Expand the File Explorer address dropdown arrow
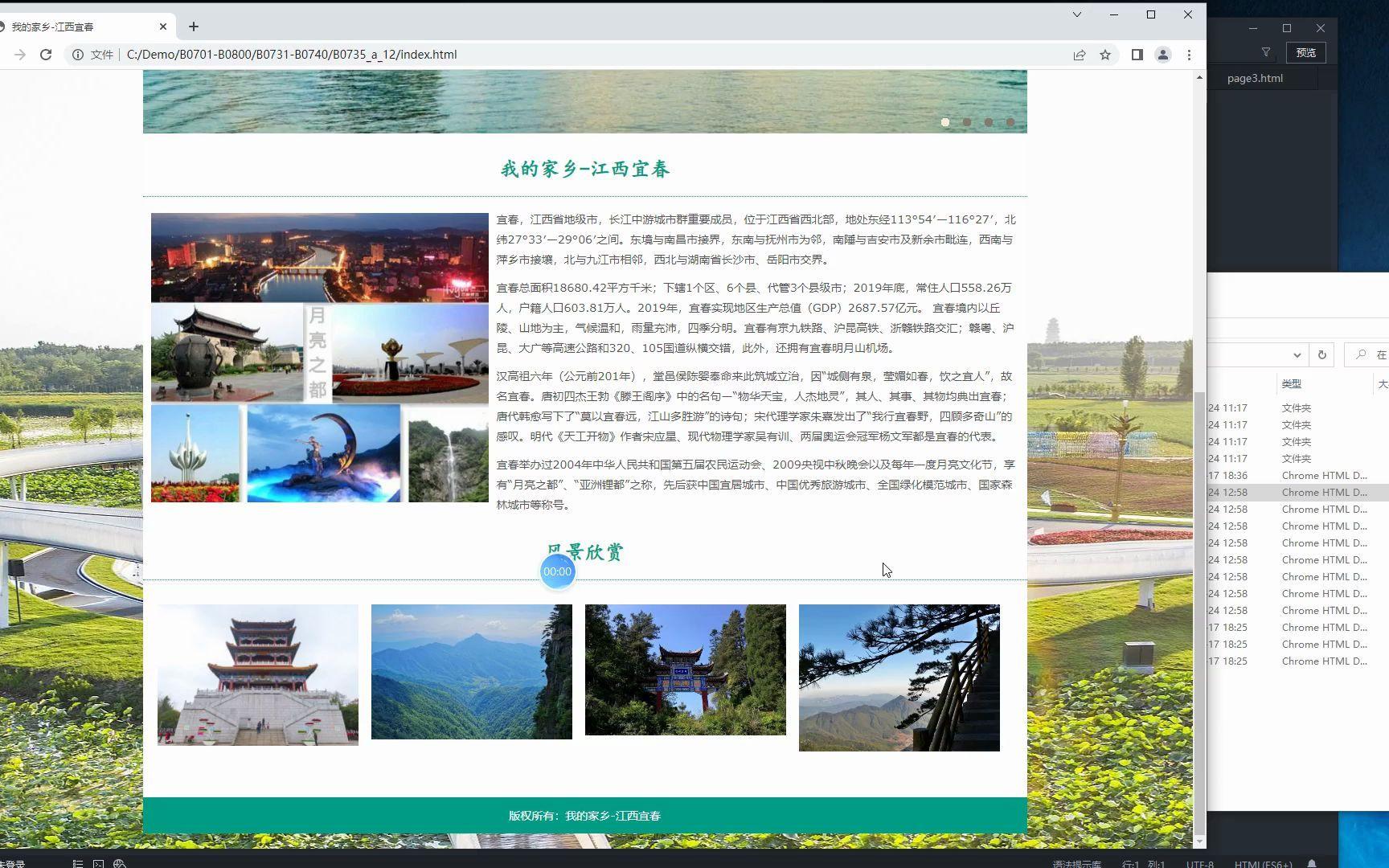Image resolution: width=1389 pixels, height=868 pixels. [x=1297, y=354]
